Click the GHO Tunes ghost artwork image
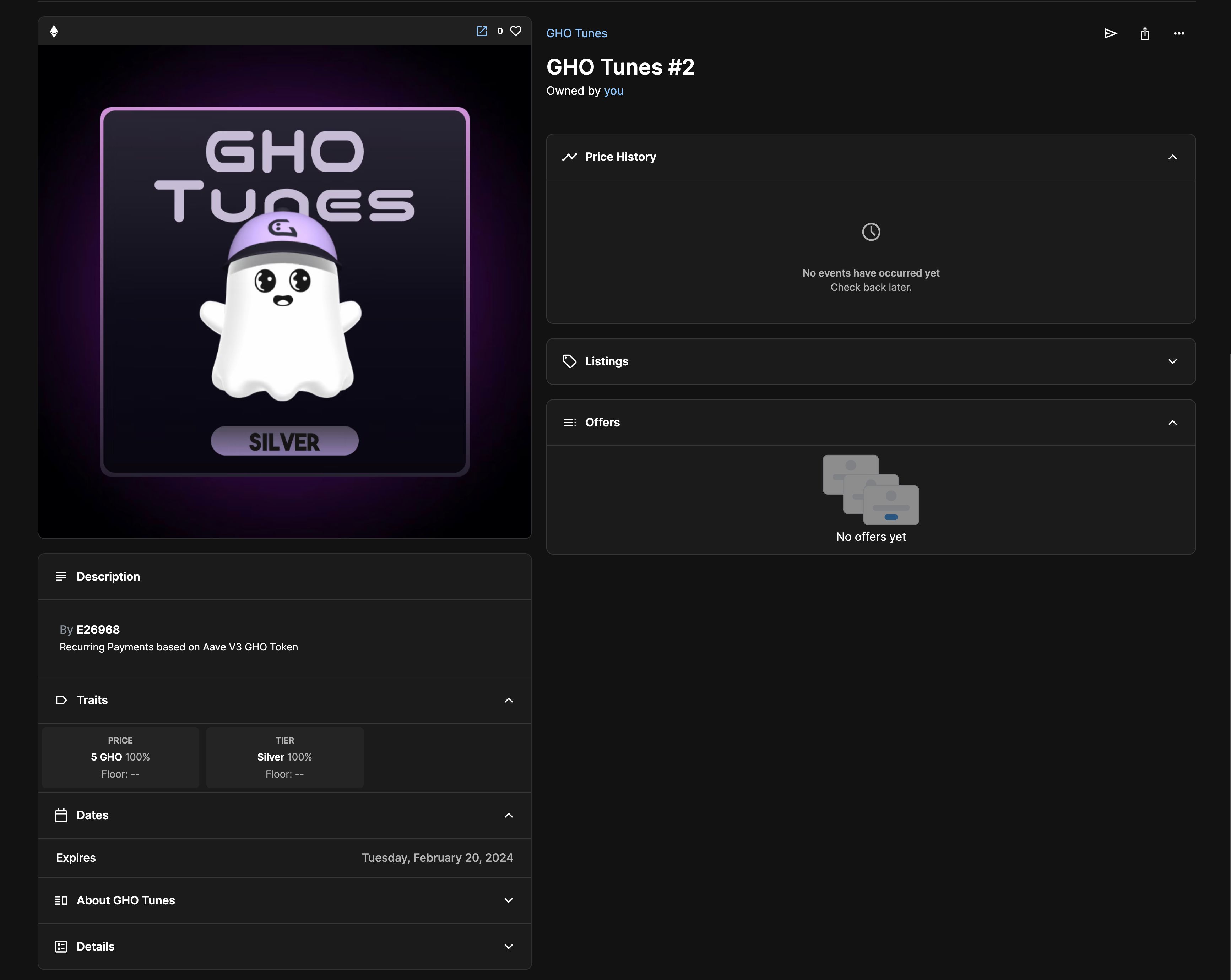 [285, 292]
